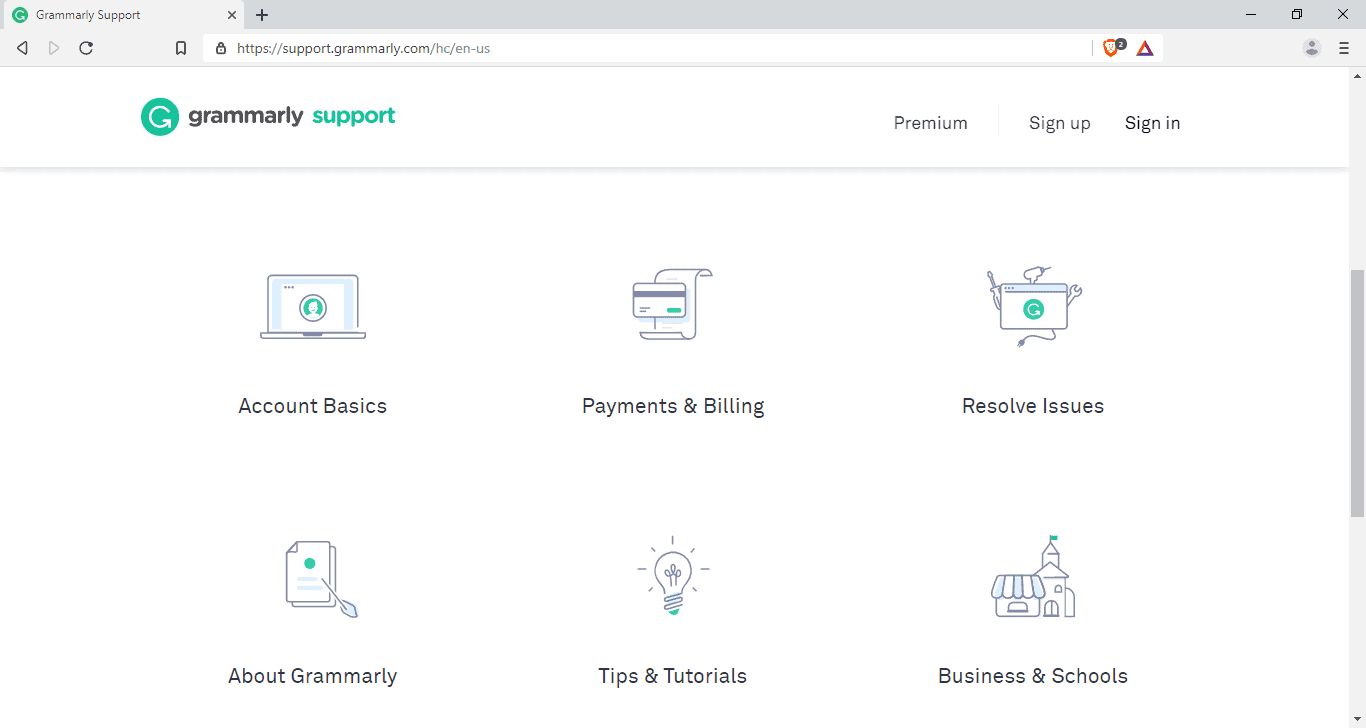1366x728 pixels.
Task: Click inside the address bar
Action: 600,47
